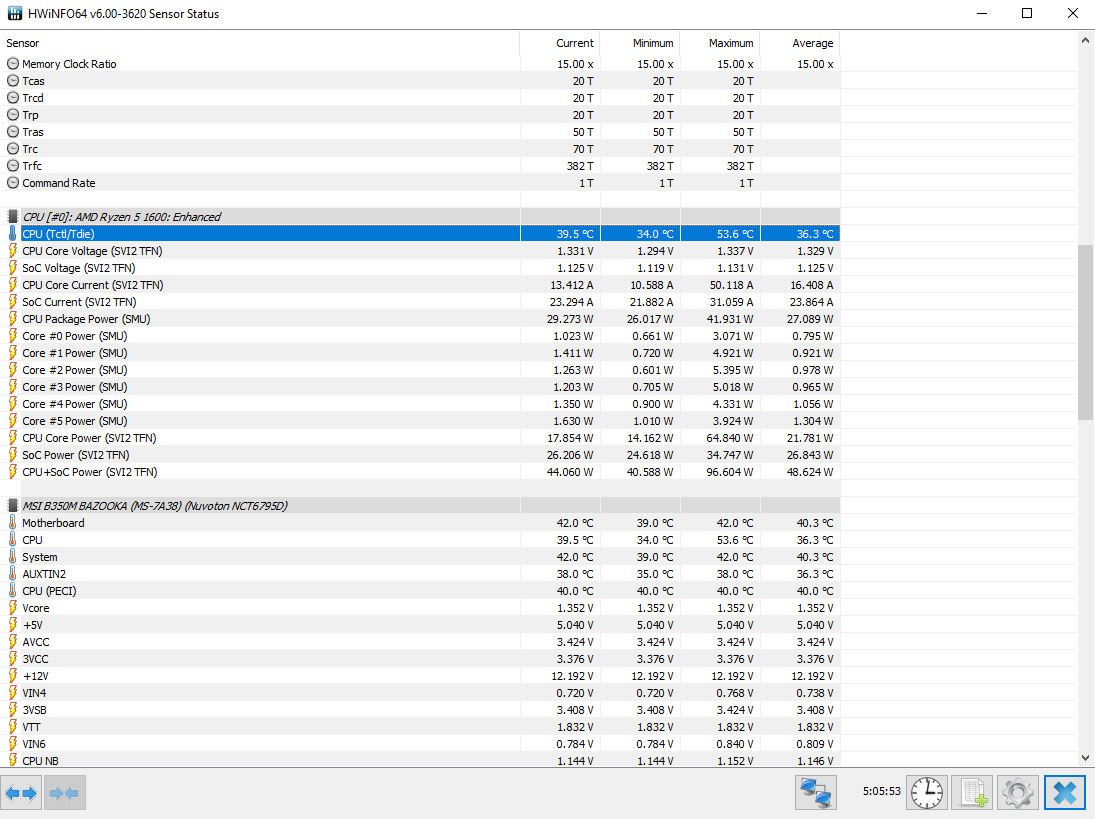Select the AVCC voltage row
Image resolution: width=1095 pixels, height=819 pixels.
[x=420, y=642]
